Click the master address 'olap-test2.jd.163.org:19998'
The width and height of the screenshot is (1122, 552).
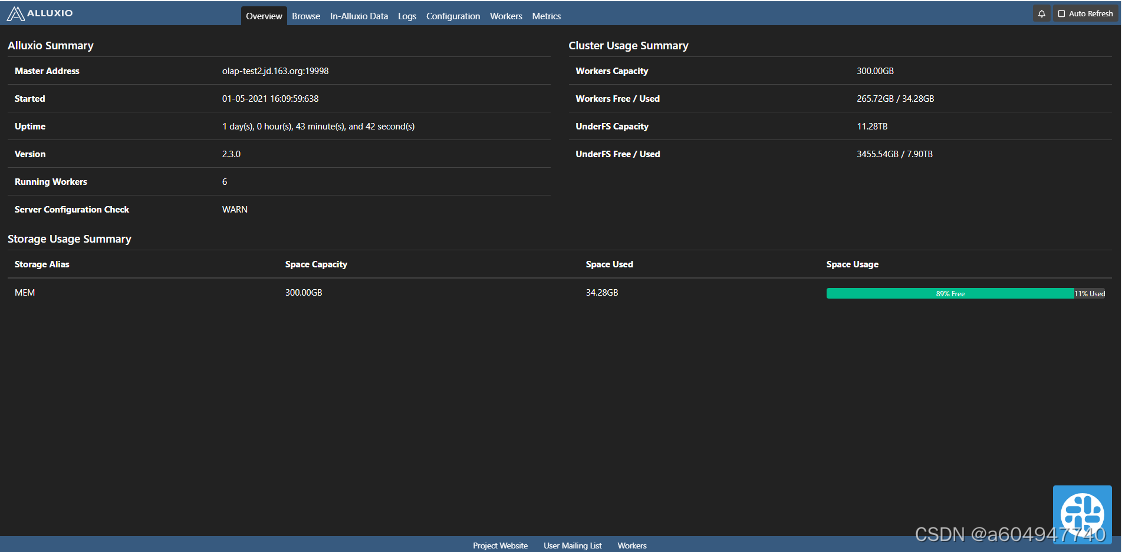(275, 71)
